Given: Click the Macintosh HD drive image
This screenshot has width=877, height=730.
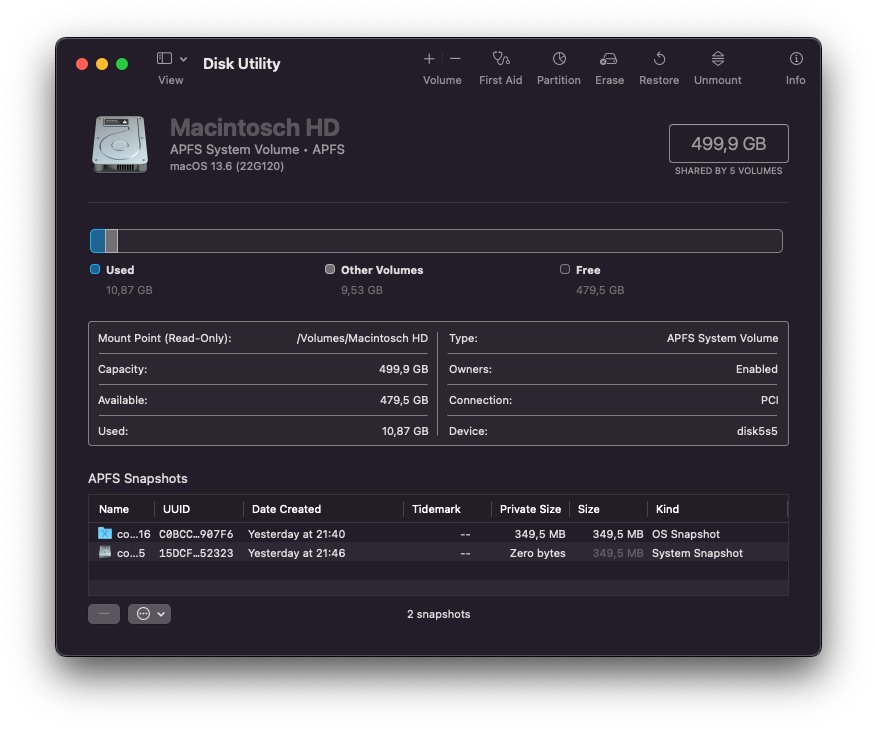Looking at the screenshot, I should coord(120,144).
